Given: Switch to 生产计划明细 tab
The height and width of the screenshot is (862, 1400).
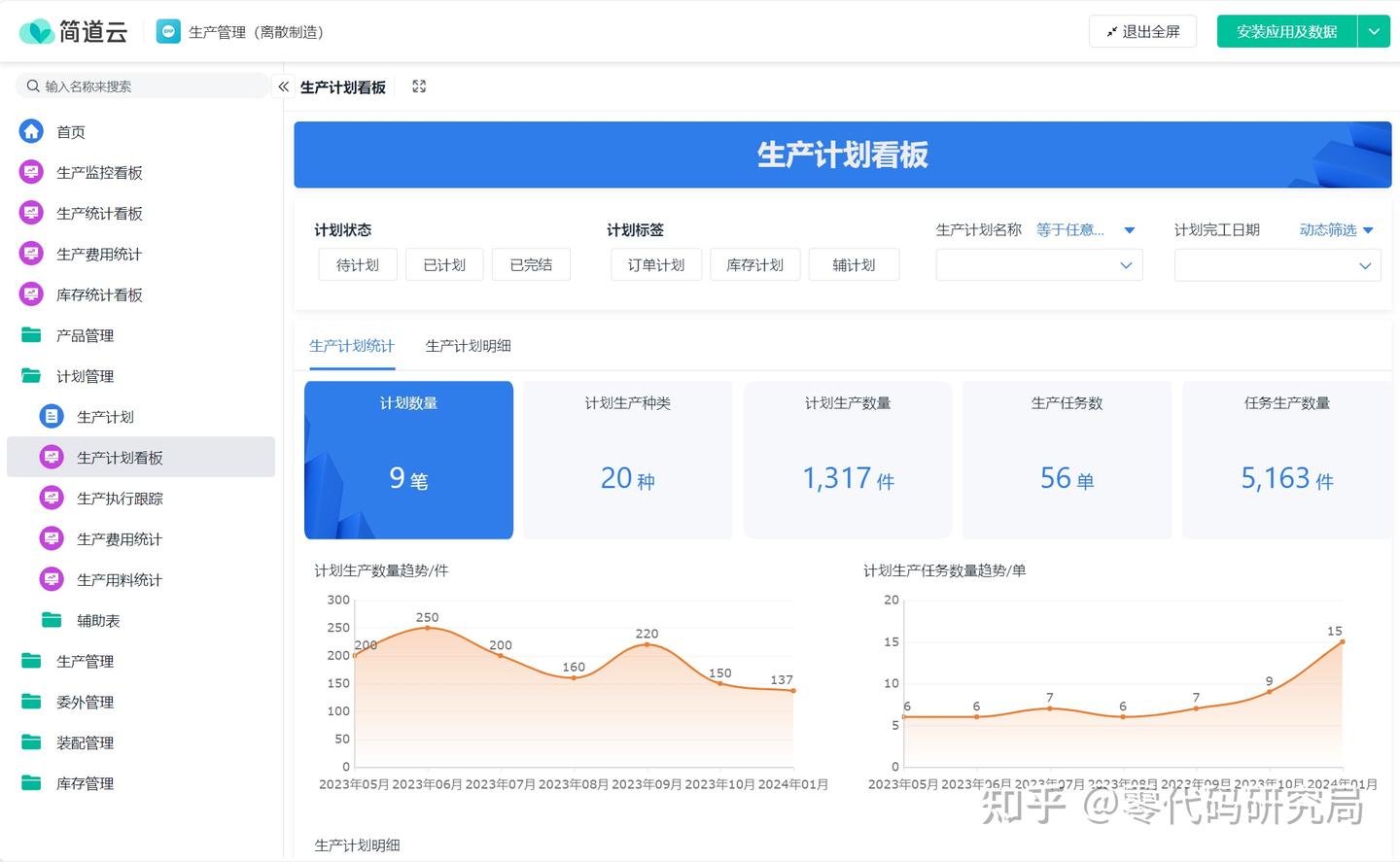Looking at the screenshot, I should 468,346.
